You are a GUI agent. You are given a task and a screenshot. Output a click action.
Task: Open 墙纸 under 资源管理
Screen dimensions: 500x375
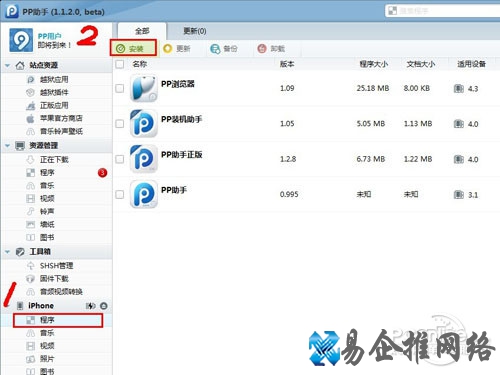click(x=47, y=224)
